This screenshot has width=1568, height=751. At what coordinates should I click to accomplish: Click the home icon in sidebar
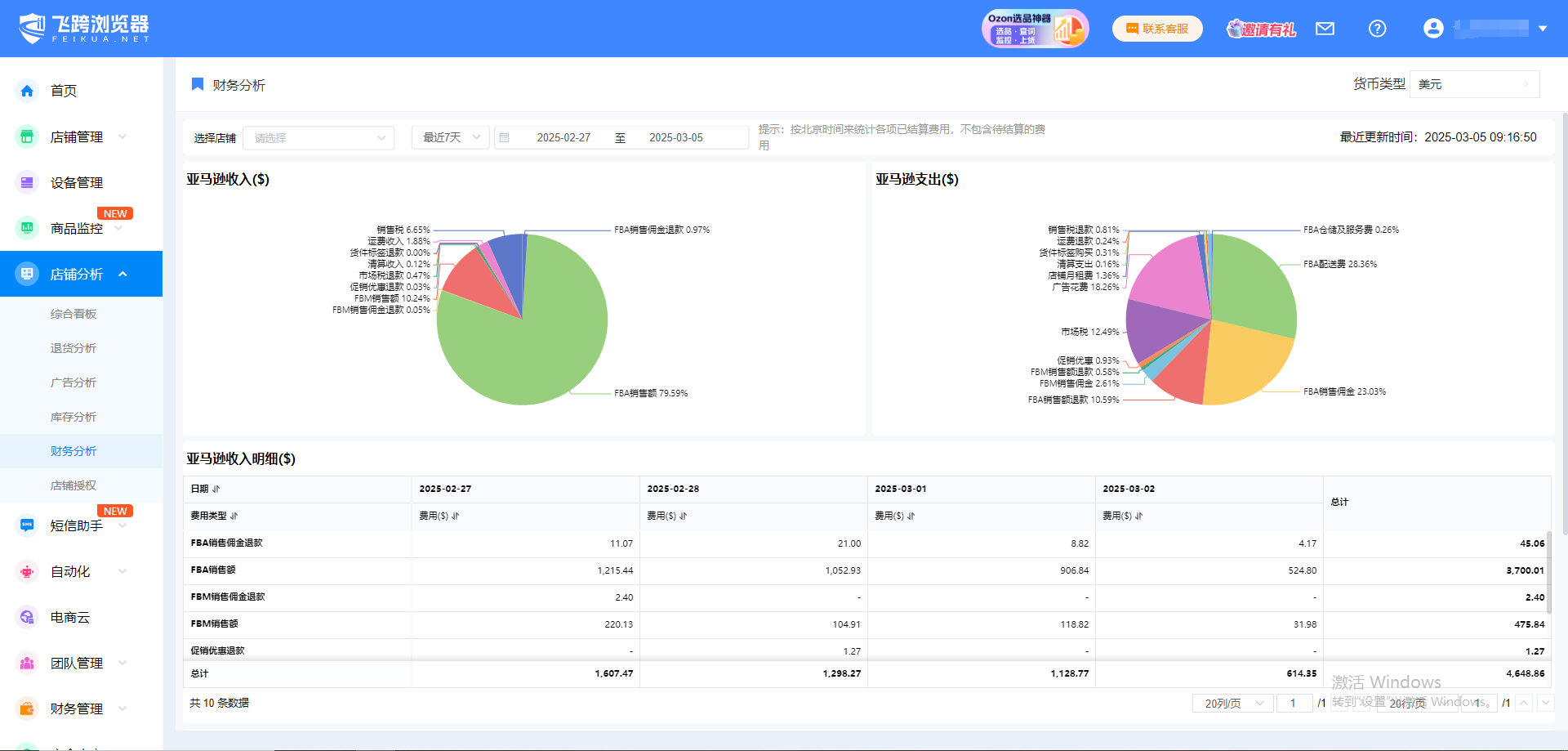click(x=27, y=91)
